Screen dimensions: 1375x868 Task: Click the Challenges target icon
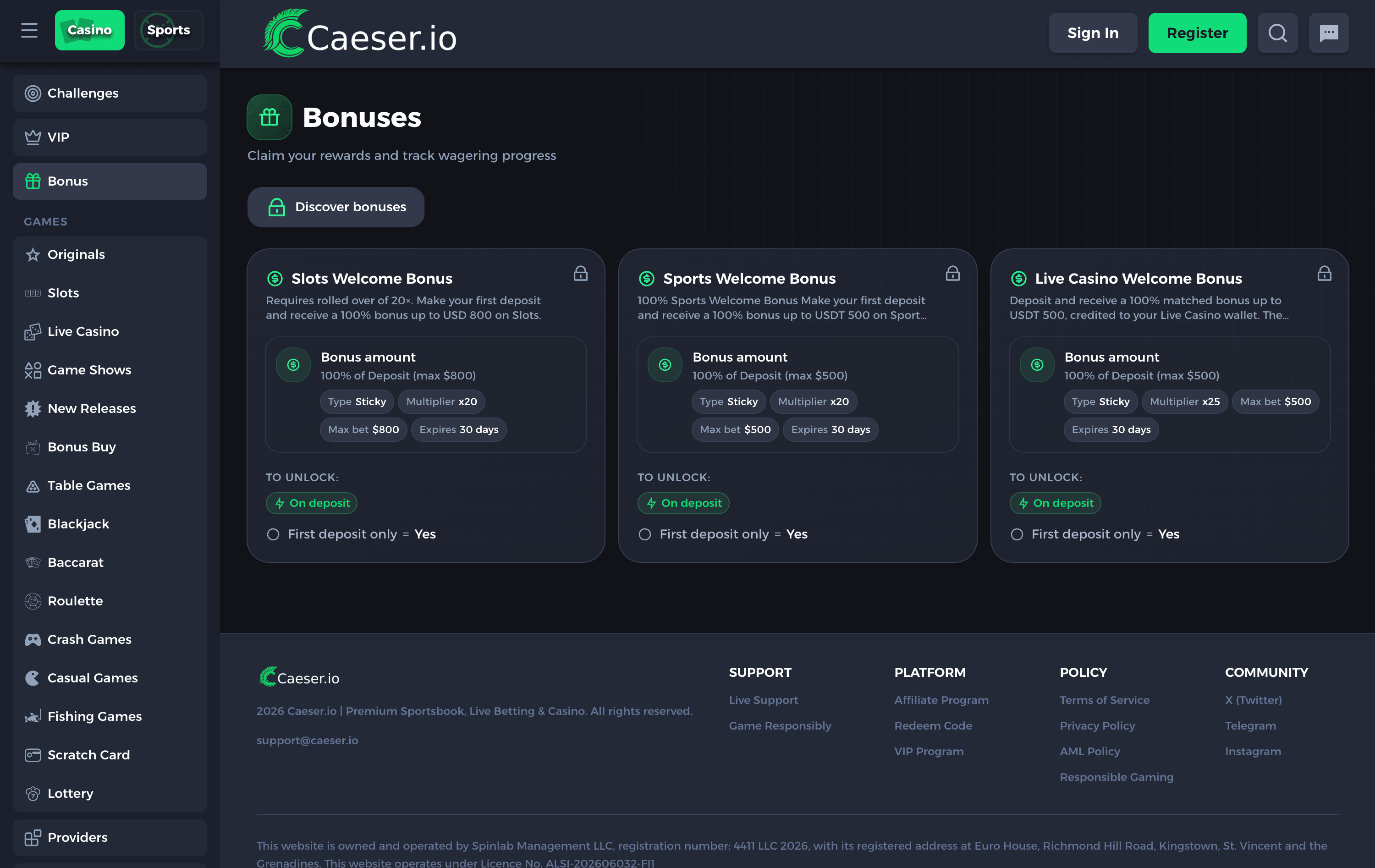tap(33, 93)
